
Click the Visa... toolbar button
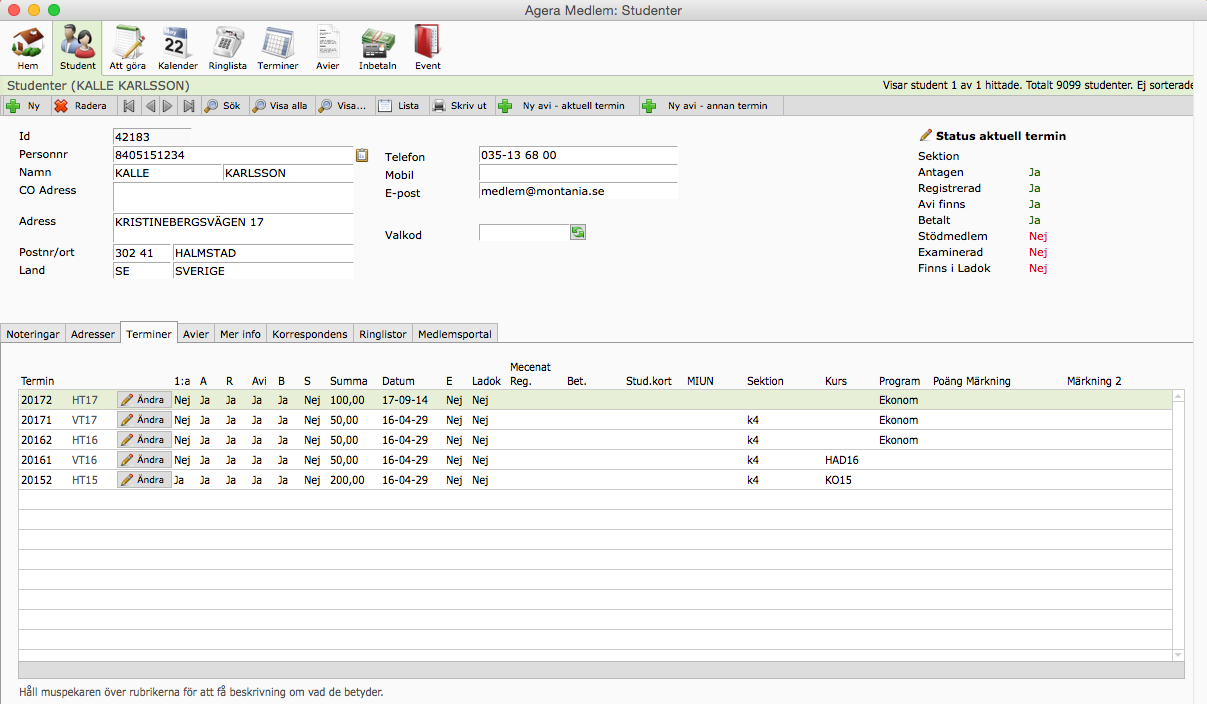[x=343, y=106]
